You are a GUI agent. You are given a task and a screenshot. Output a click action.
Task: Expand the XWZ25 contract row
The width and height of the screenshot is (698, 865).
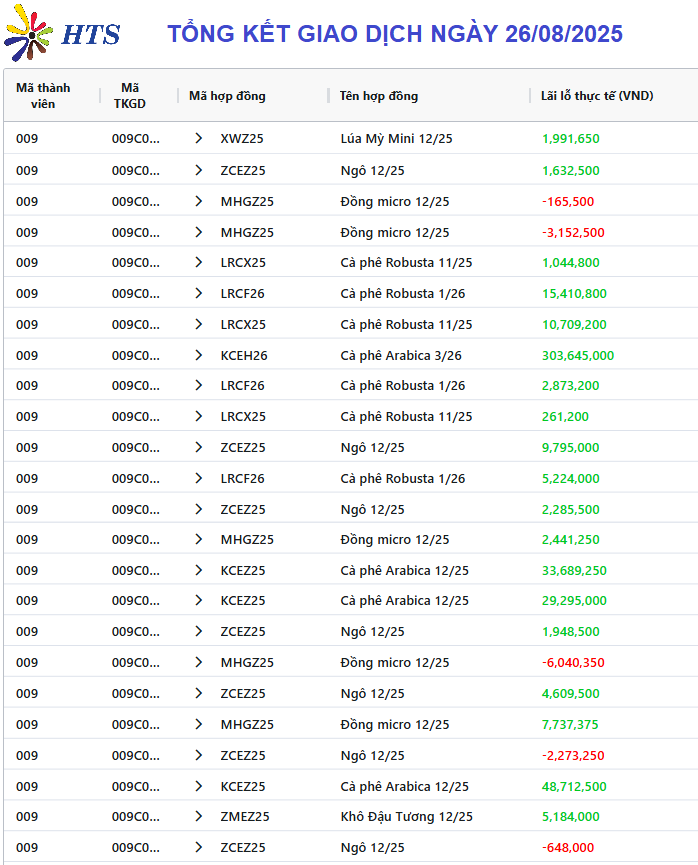(x=199, y=138)
